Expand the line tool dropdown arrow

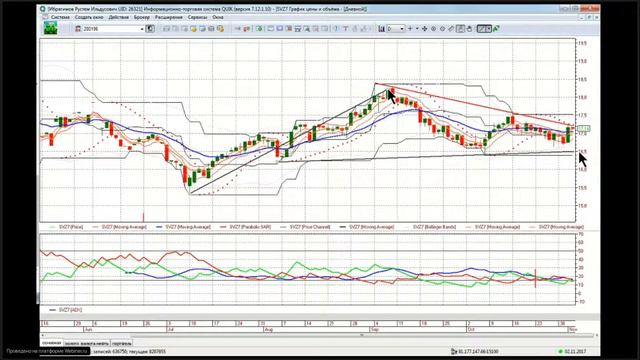[x=489, y=29]
